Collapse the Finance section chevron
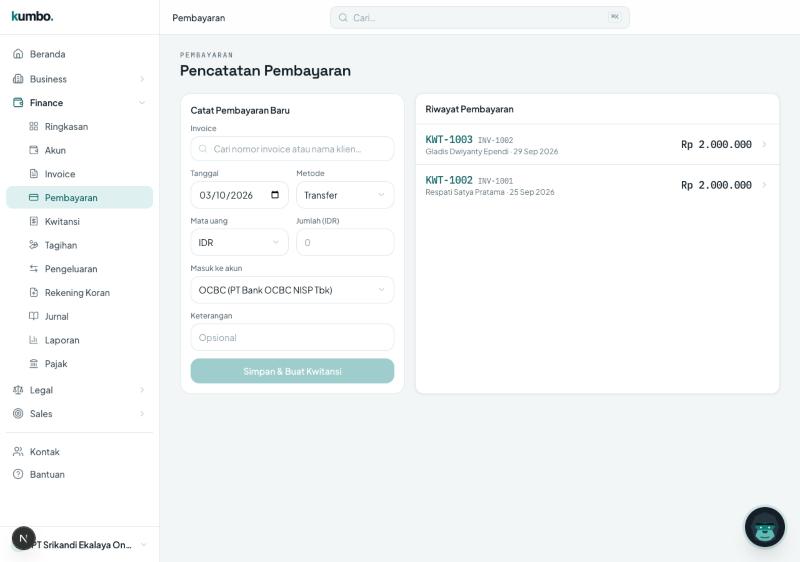The image size is (800, 562). 142,103
